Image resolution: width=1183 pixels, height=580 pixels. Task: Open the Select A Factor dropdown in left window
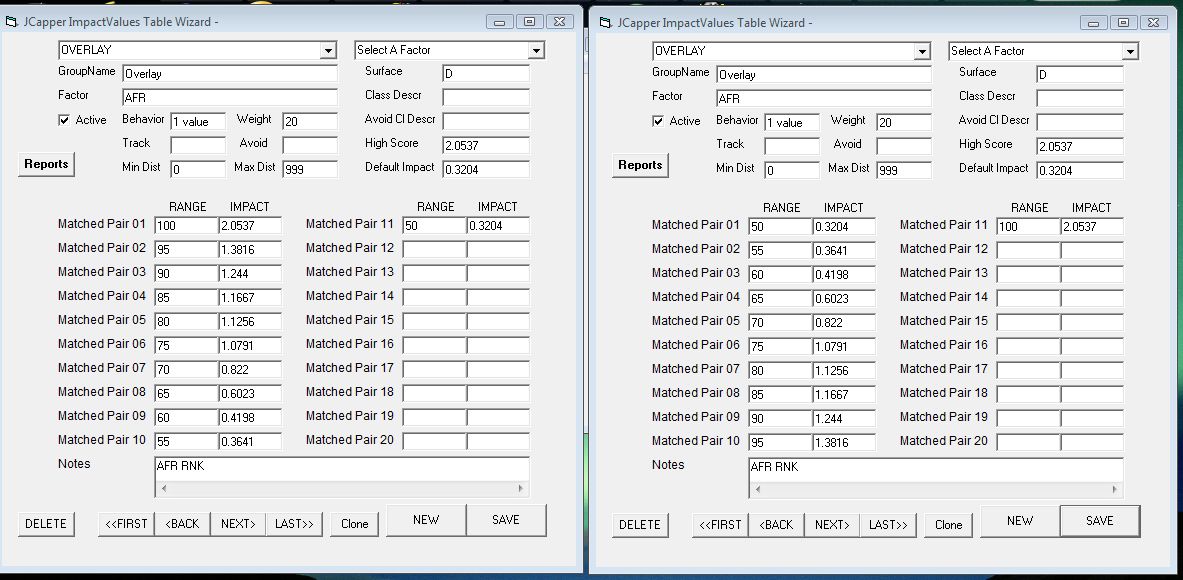coord(536,51)
